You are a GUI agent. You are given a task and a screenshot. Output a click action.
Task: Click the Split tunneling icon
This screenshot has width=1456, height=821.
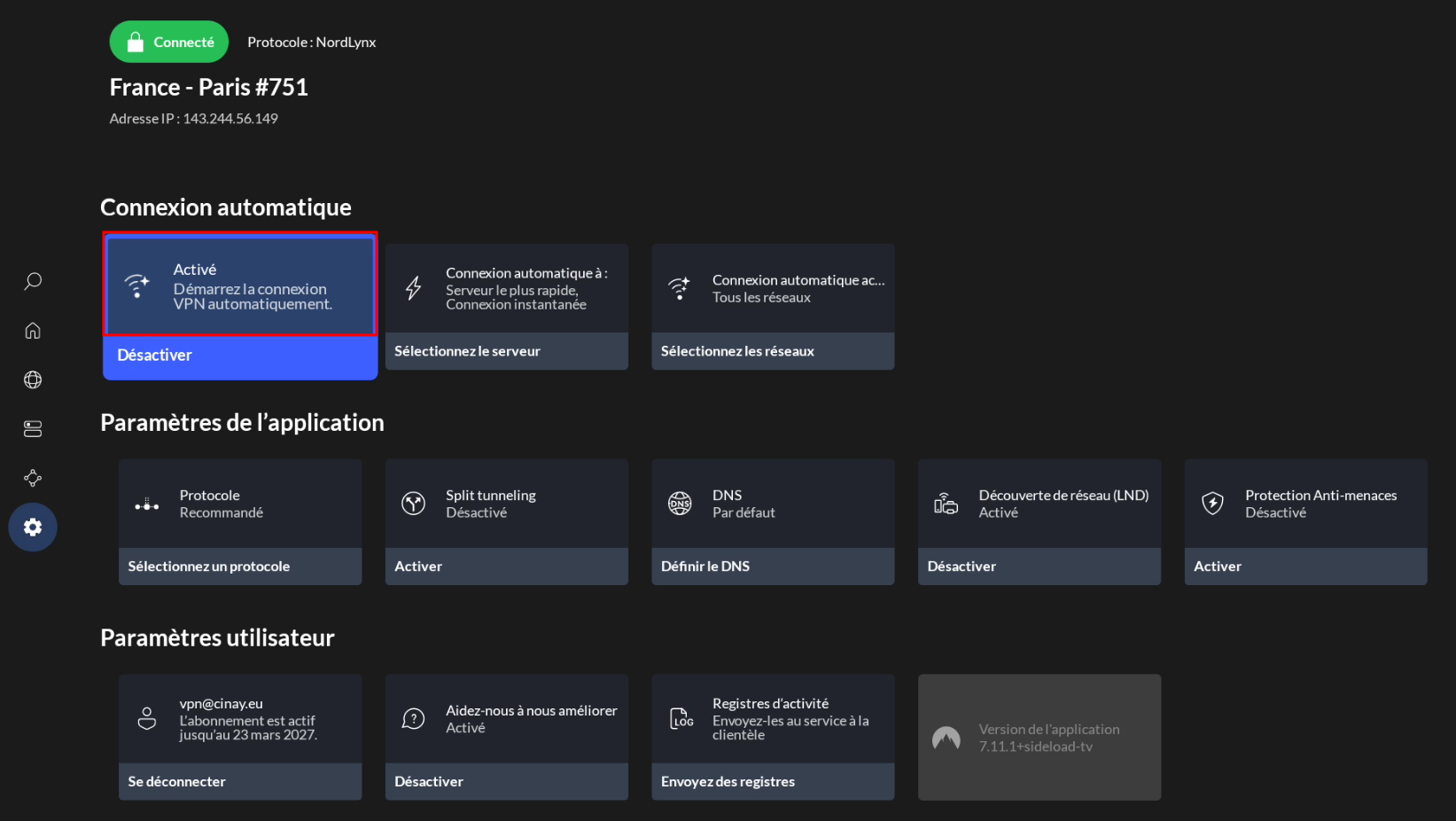click(x=413, y=504)
